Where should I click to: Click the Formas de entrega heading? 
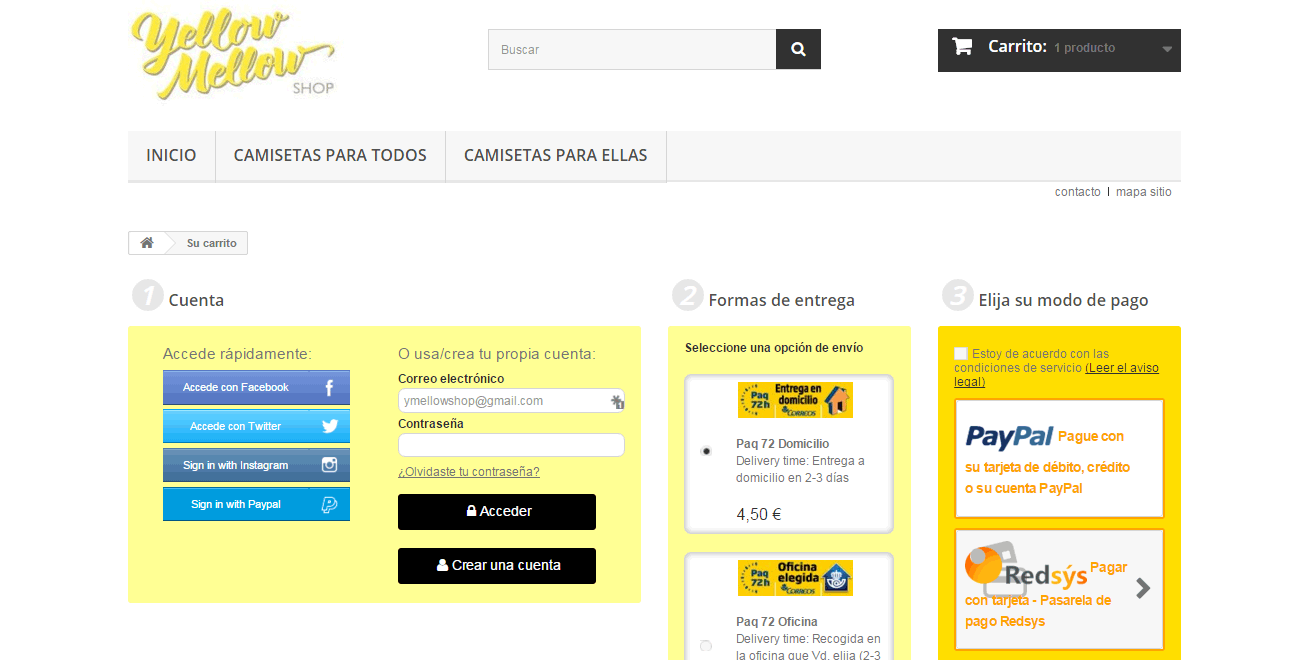pos(782,300)
